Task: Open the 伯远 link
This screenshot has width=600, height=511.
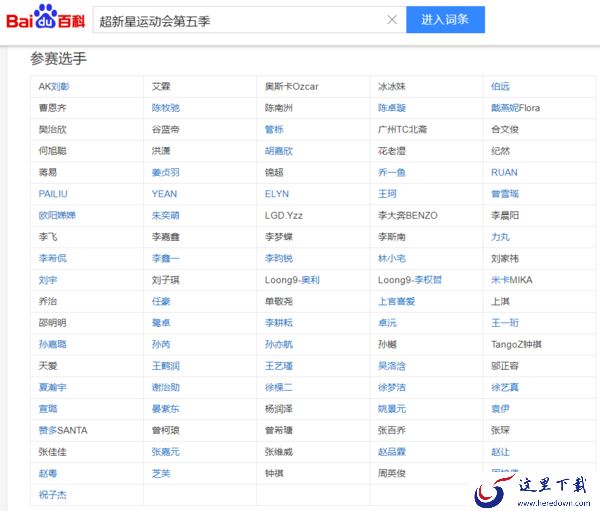Action: click(x=500, y=87)
